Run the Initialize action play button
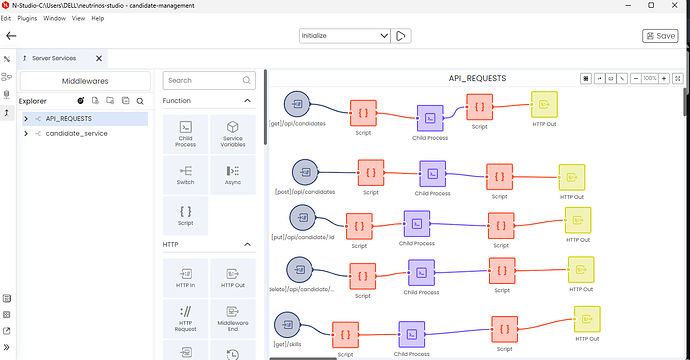Screen dimensions: 690x360 [400, 36]
